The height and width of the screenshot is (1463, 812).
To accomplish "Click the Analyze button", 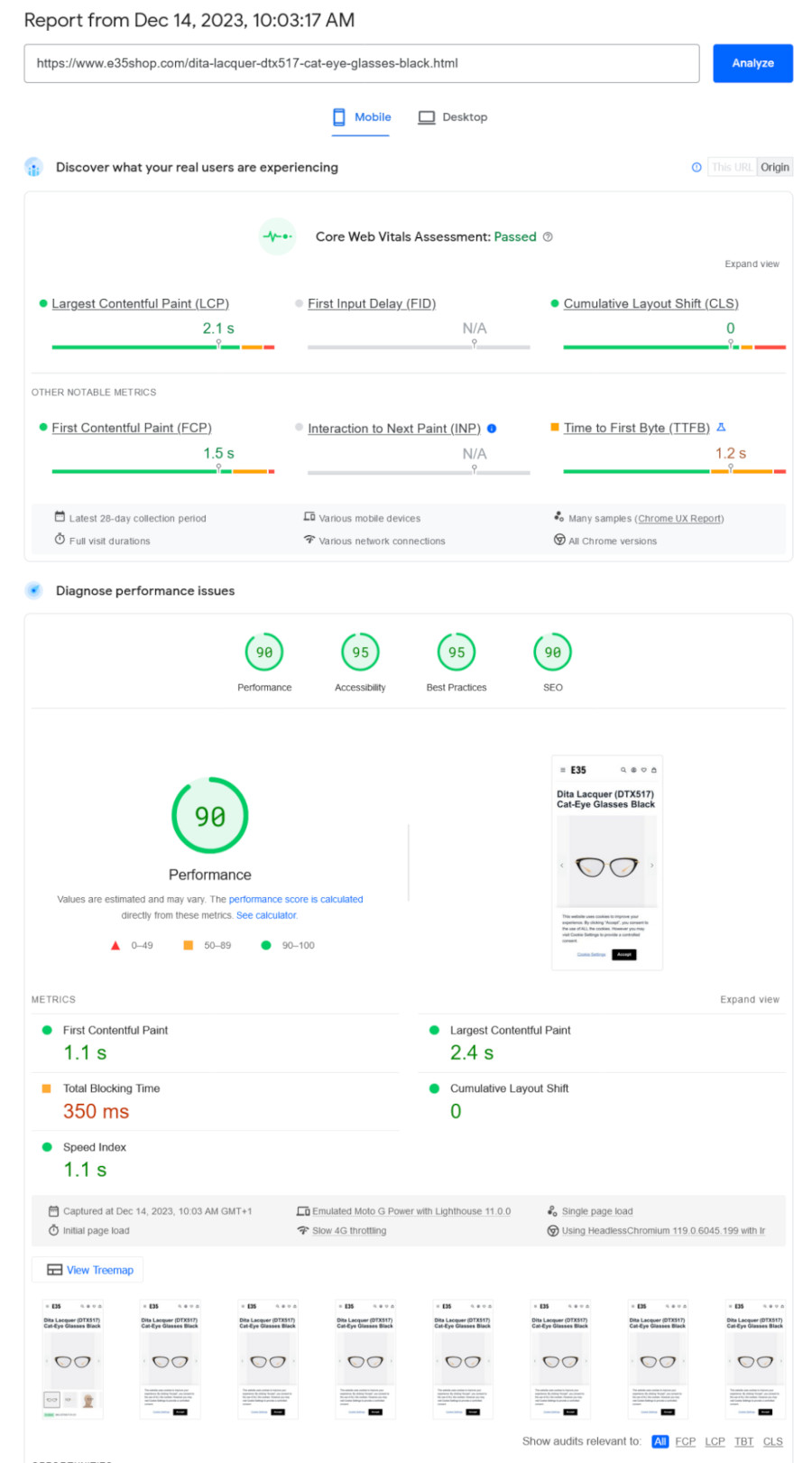I will click(752, 63).
